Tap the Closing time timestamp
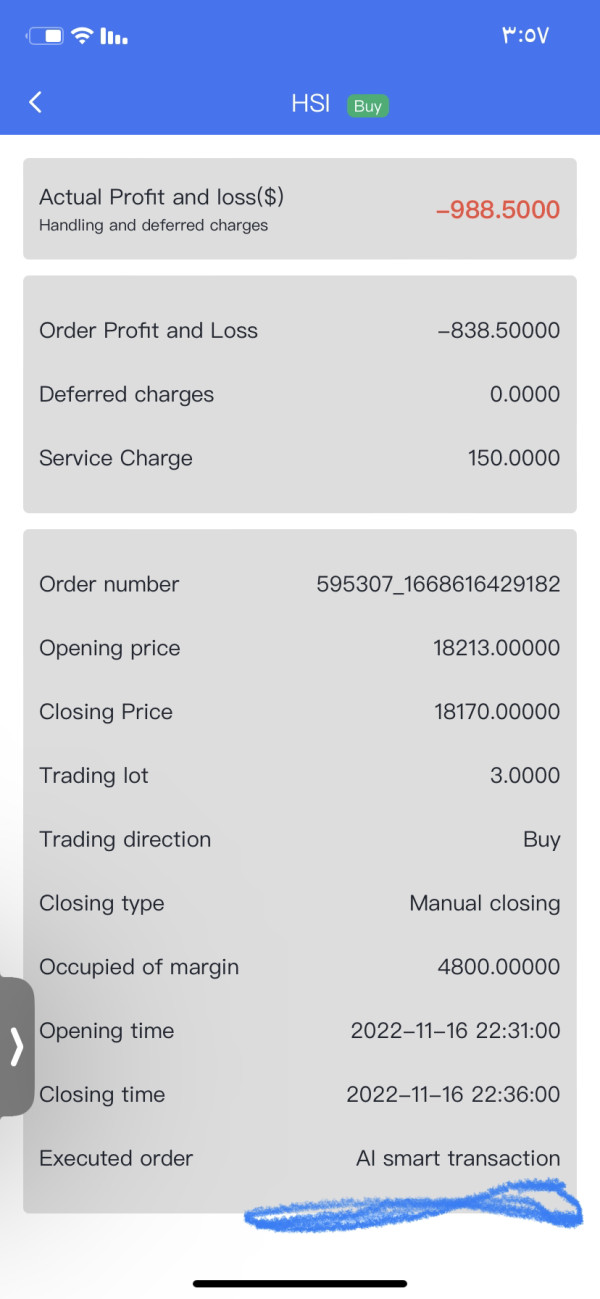 pos(453,1095)
